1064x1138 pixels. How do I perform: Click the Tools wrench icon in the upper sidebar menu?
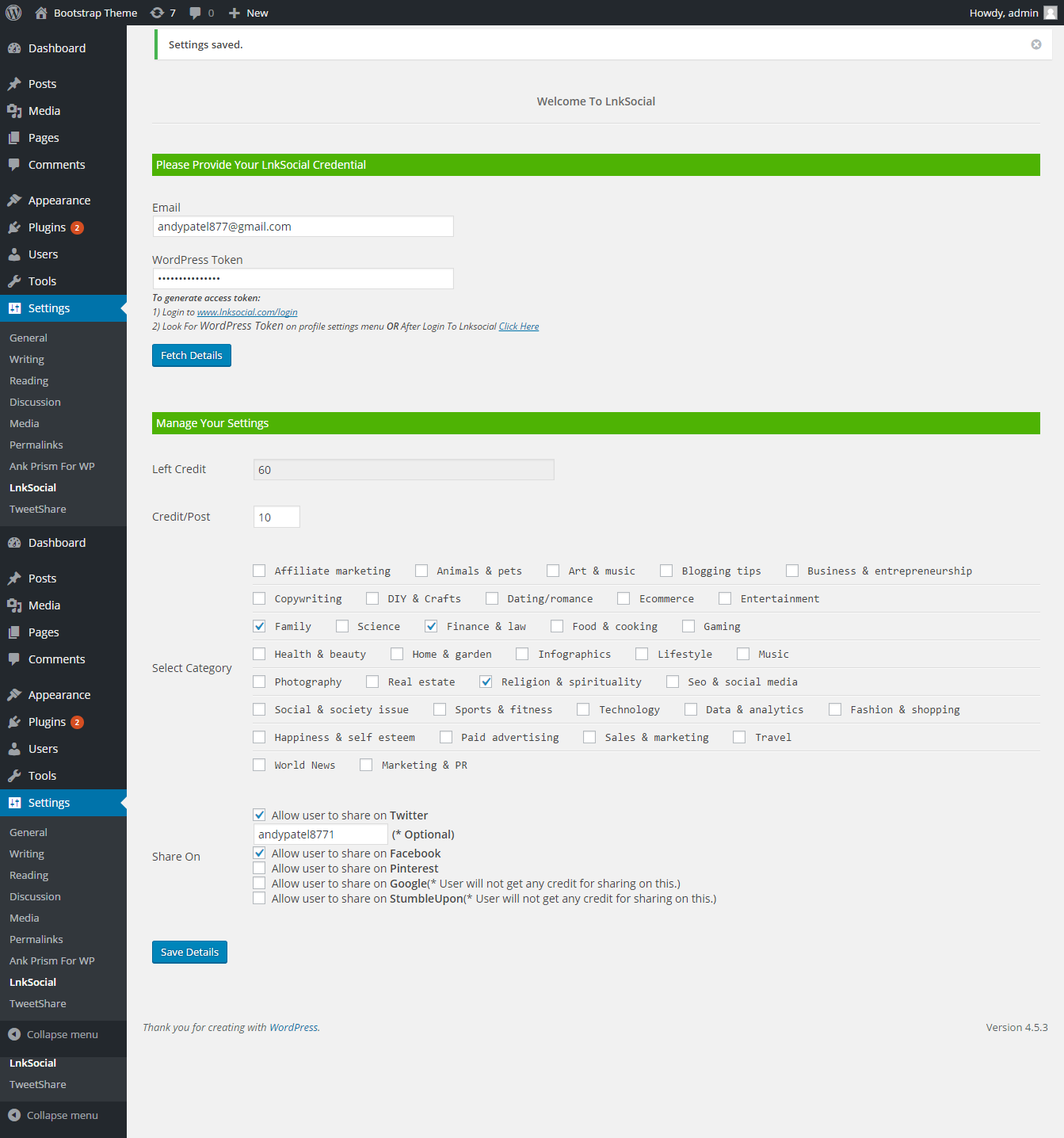click(14, 281)
